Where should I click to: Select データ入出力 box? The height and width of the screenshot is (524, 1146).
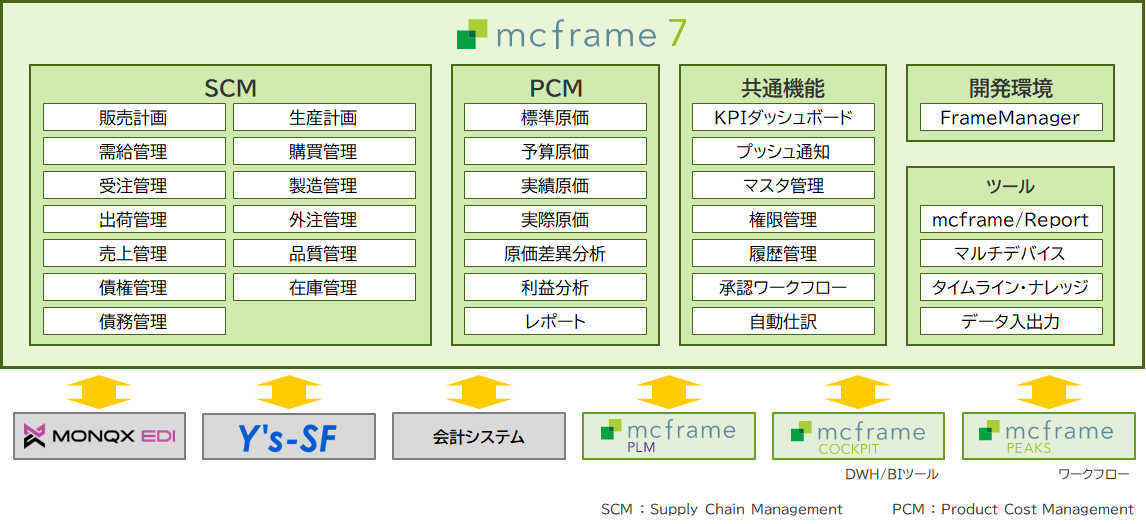1011,321
